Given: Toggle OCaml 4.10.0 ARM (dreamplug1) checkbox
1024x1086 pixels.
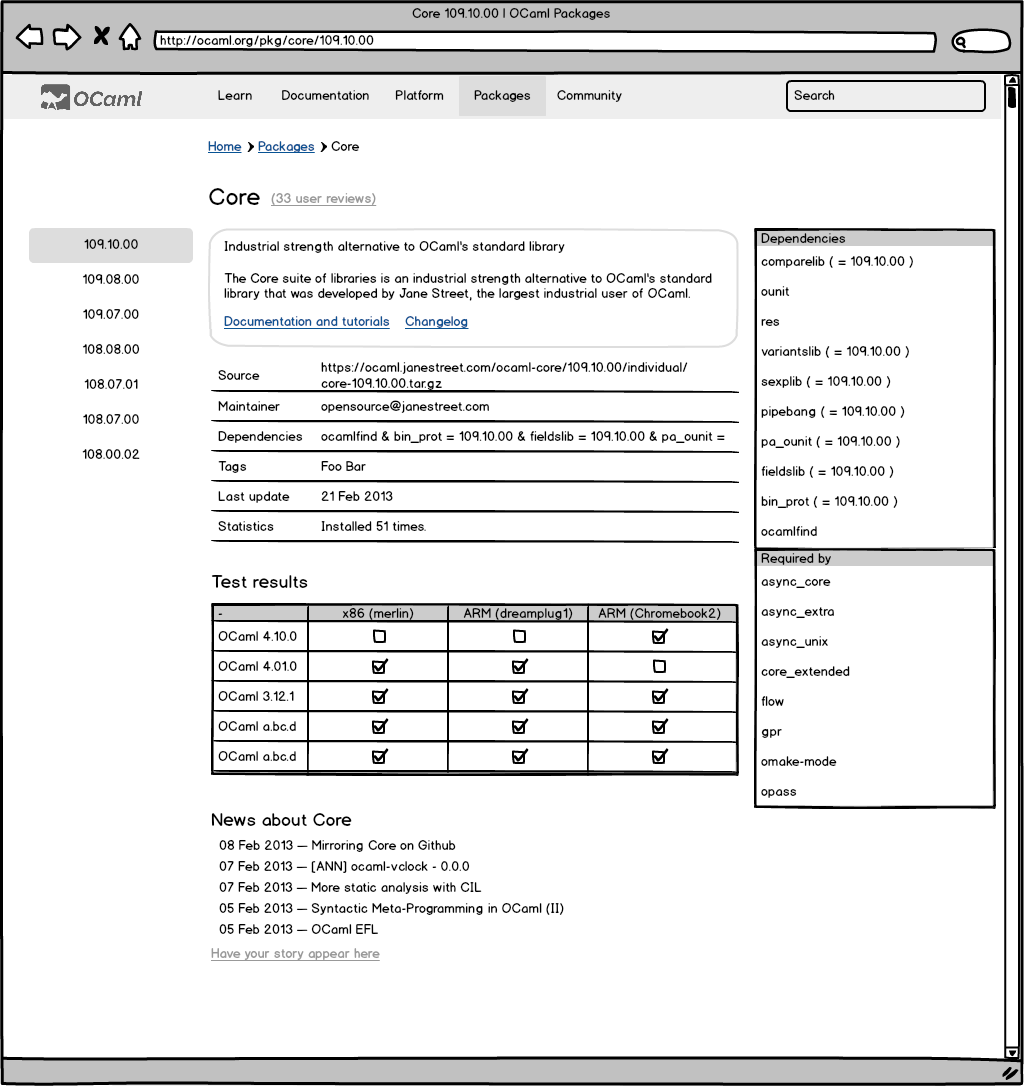Looking at the screenshot, I should (519, 636).
